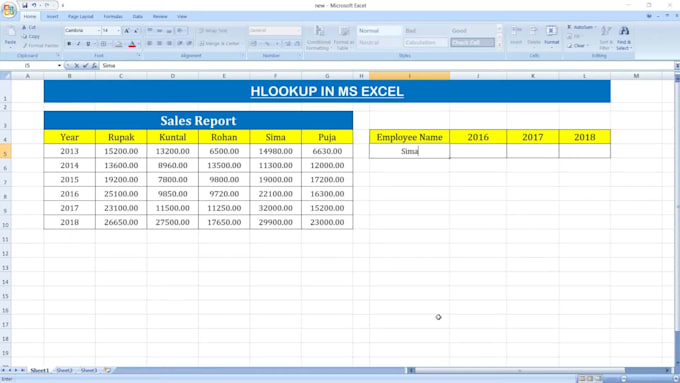Toggle Align Text Right
Image resolution: width=680 pixels, height=383 pixels.
(x=169, y=44)
